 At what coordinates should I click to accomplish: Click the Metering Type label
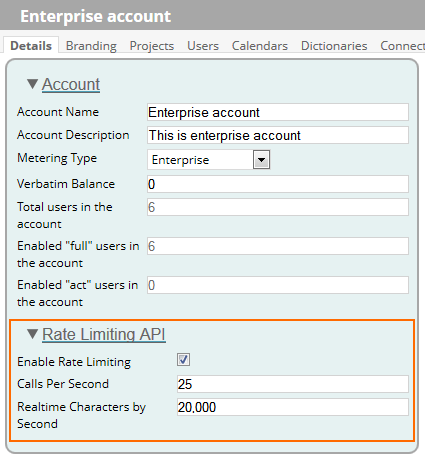(57, 158)
